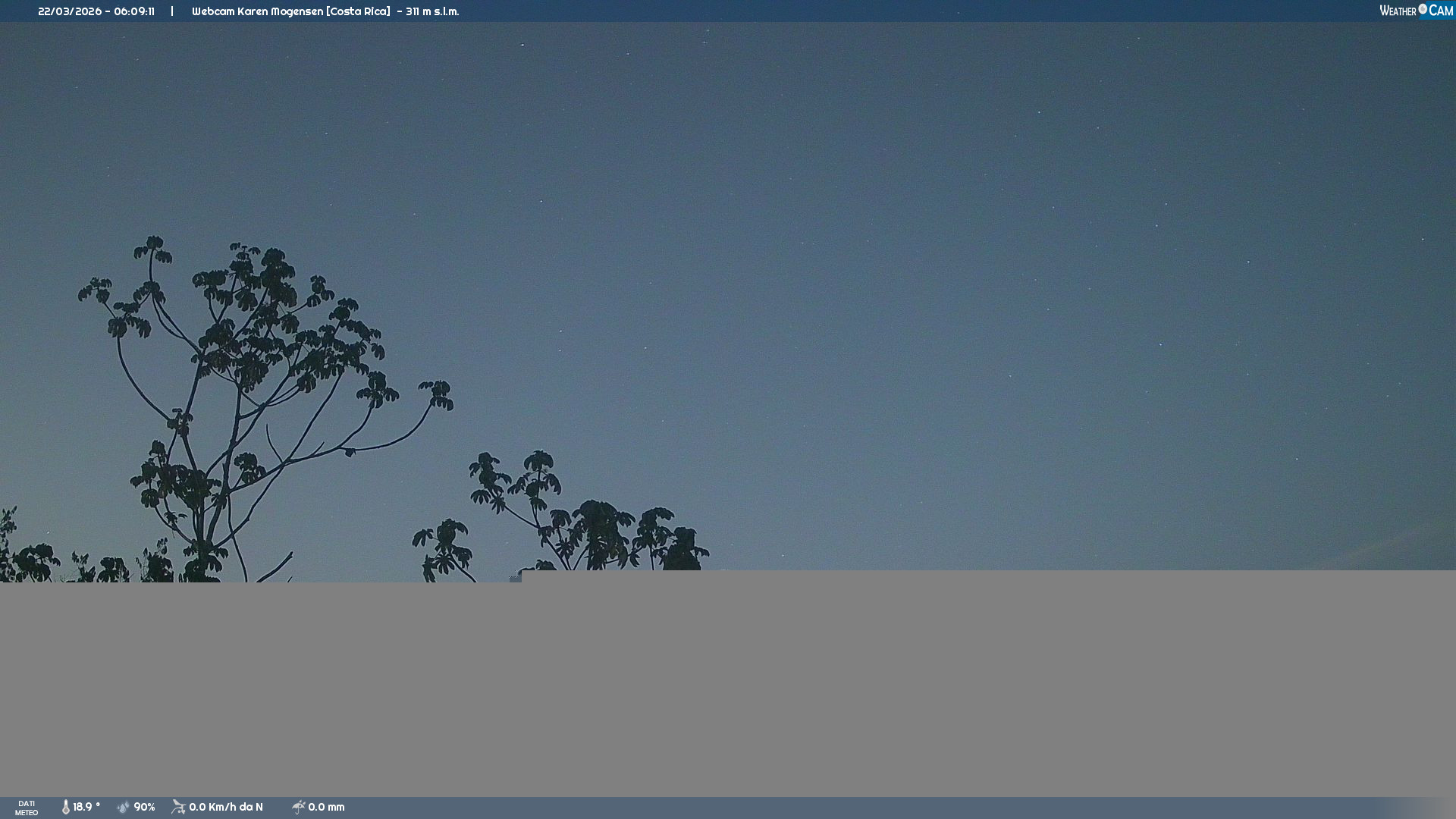Click the wind vane icon
The image size is (1456, 819).
[x=178, y=807]
